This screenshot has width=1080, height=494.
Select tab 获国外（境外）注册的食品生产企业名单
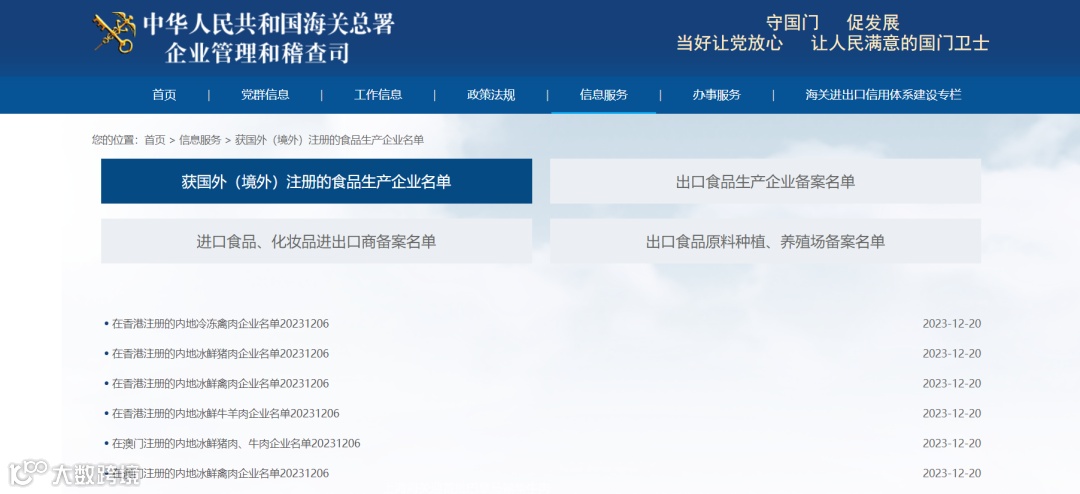pos(316,181)
